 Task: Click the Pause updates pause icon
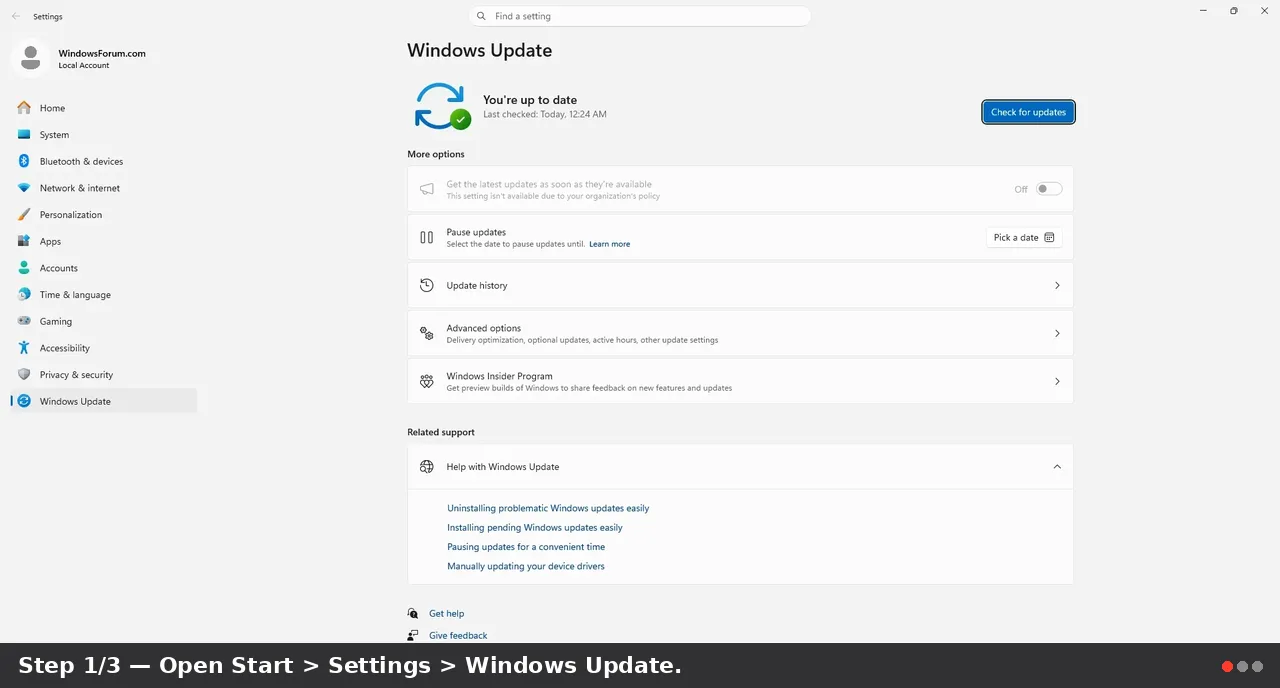[427, 238]
